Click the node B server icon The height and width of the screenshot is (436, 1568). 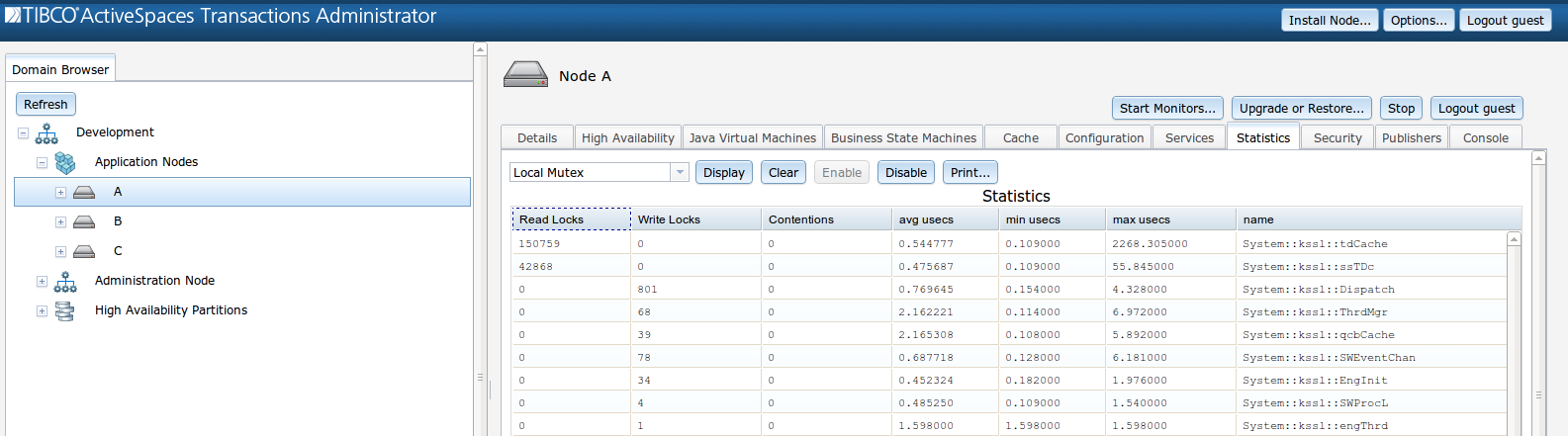pyautogui.click(x=84, y=221)
